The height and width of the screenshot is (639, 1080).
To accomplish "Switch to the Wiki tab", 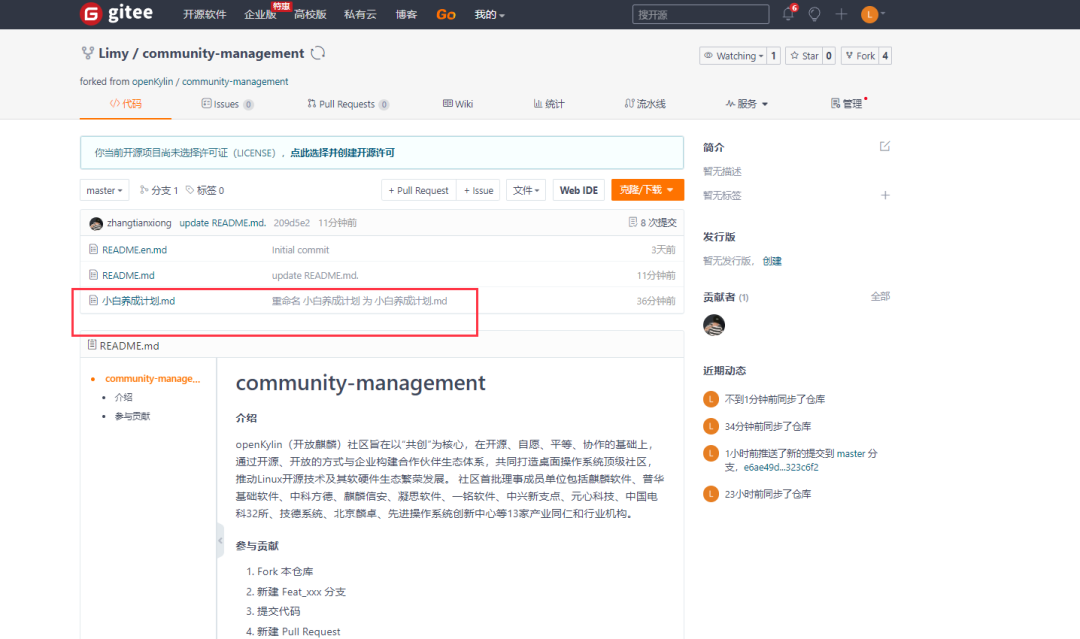I will click(458, 104).
